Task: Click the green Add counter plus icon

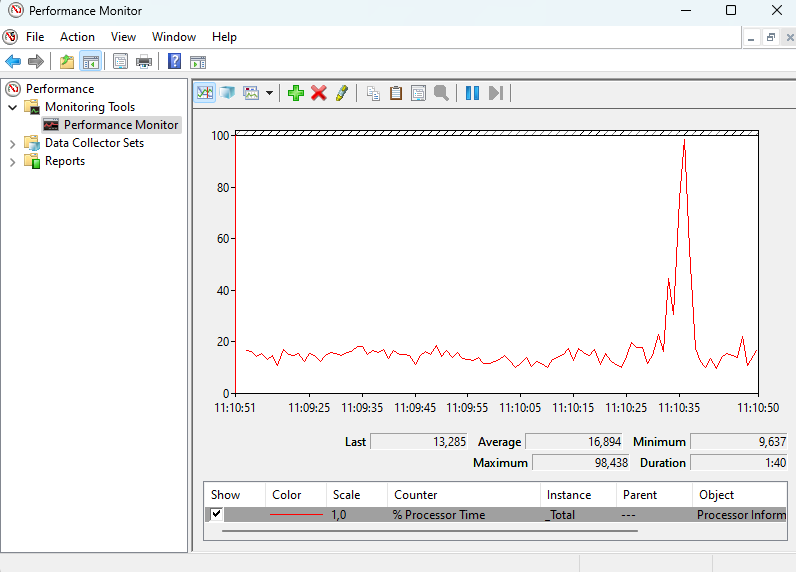Action: click(295, 93)
